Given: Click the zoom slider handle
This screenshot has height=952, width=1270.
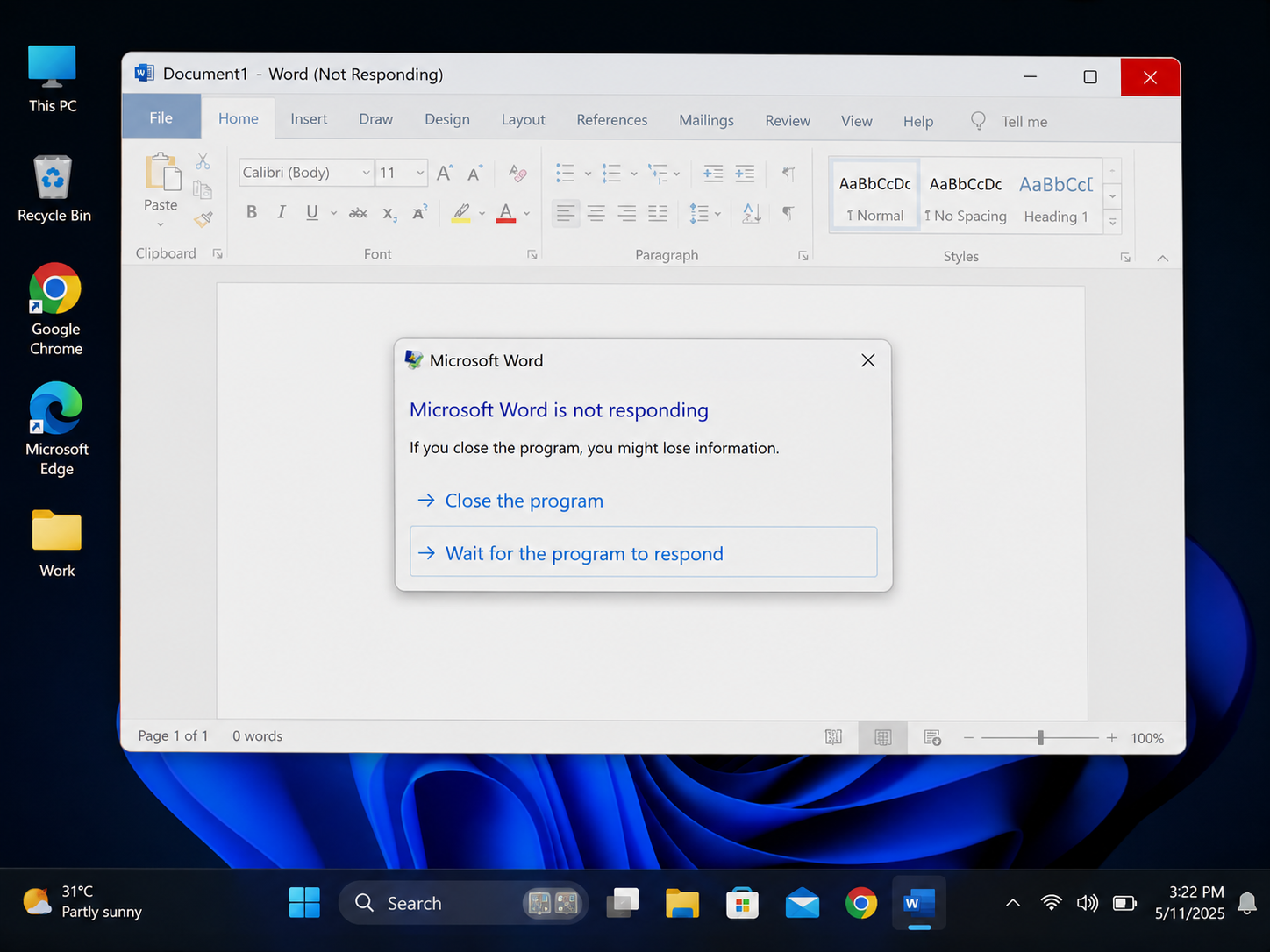Looking at the screenshot, I should click(1041, 738).
